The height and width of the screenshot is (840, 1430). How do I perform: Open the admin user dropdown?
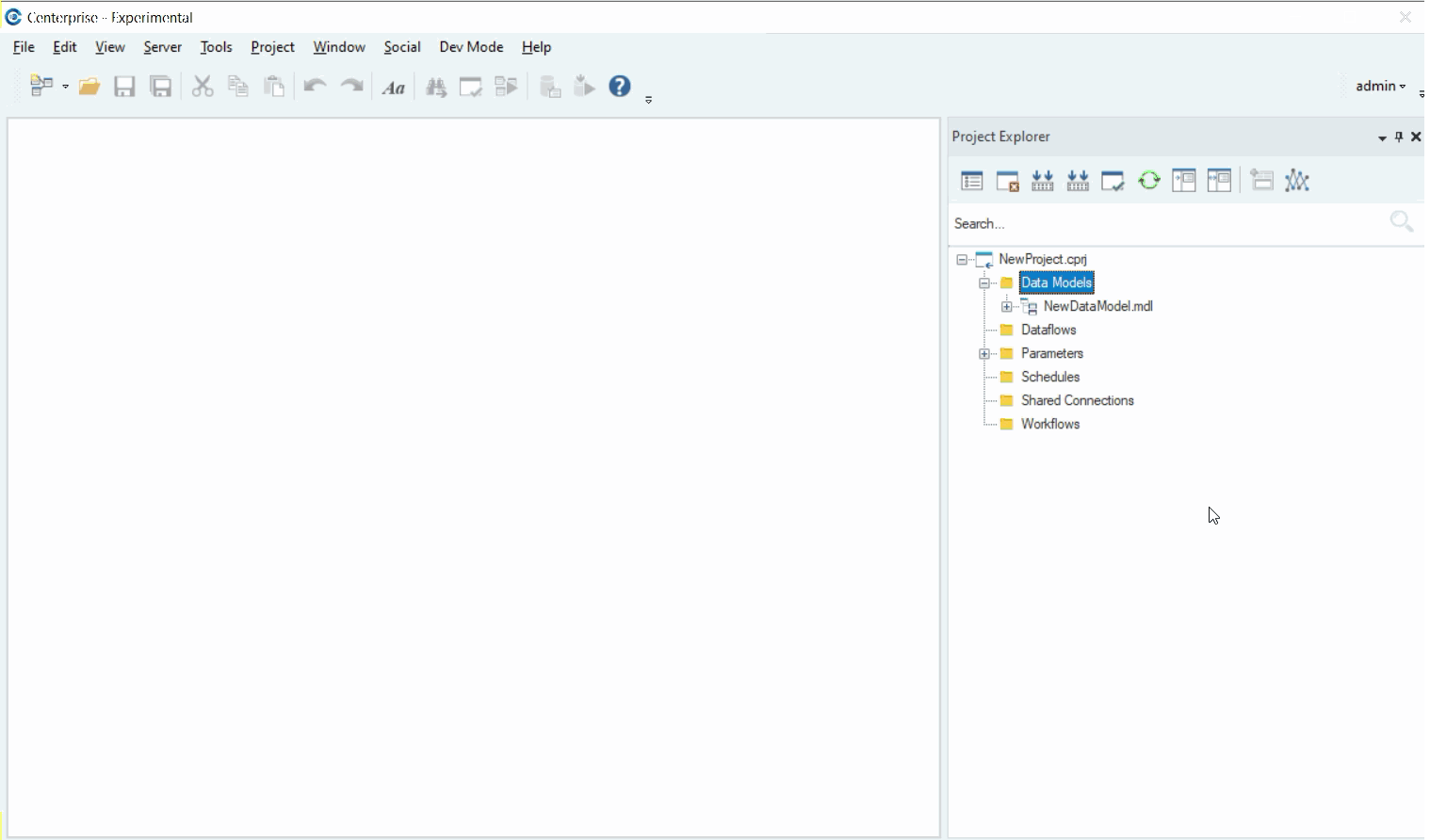click(1380, 86)
